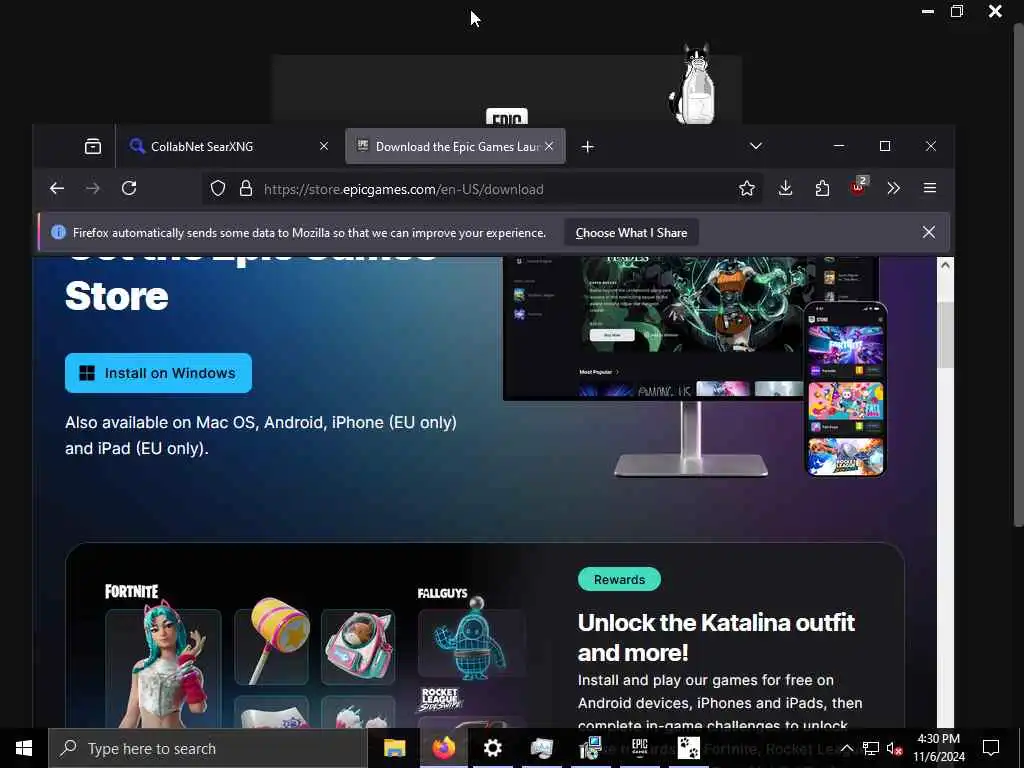
Task: Open the extensions puzzle icon
Action: coord(822,189)
